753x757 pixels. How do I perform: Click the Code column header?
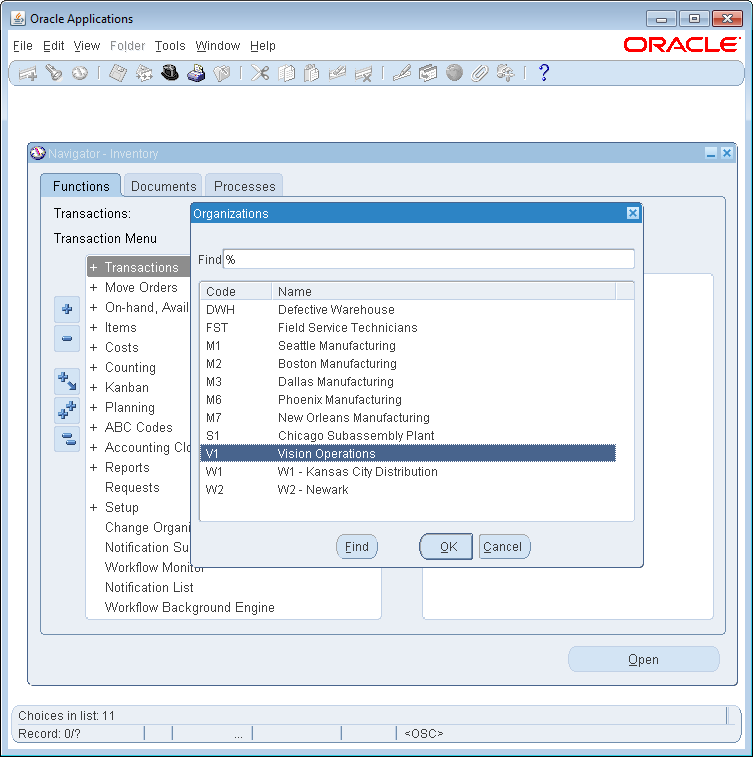pyautogui.click(x=236, y=292)
